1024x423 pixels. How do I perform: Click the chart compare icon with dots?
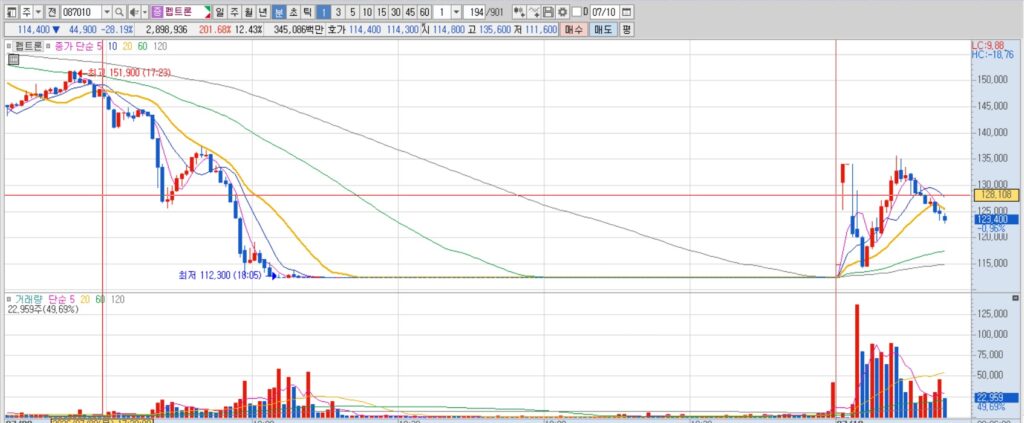point(519,12)
